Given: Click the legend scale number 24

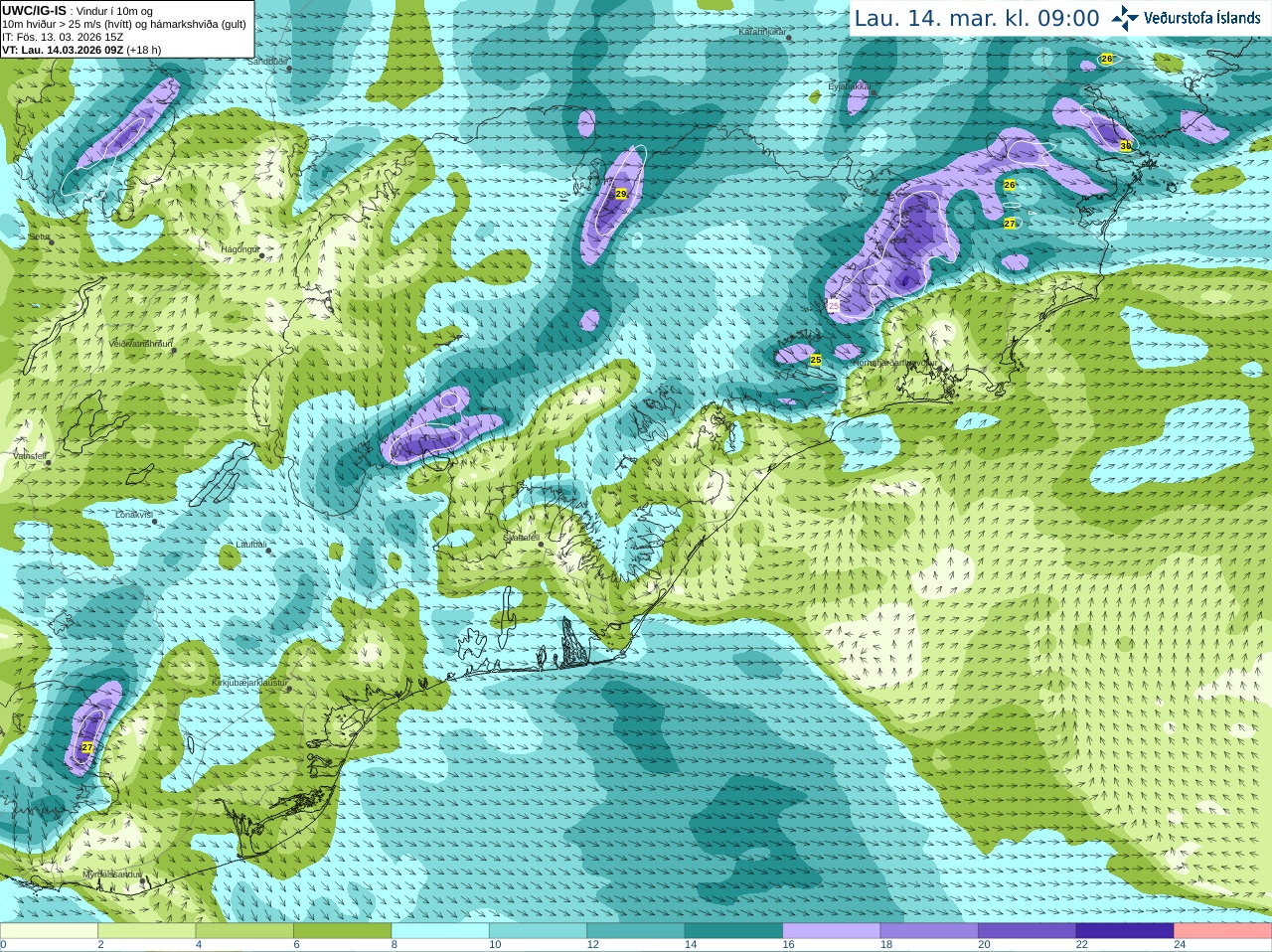Looking at the screenshot, I should 1181,945.
